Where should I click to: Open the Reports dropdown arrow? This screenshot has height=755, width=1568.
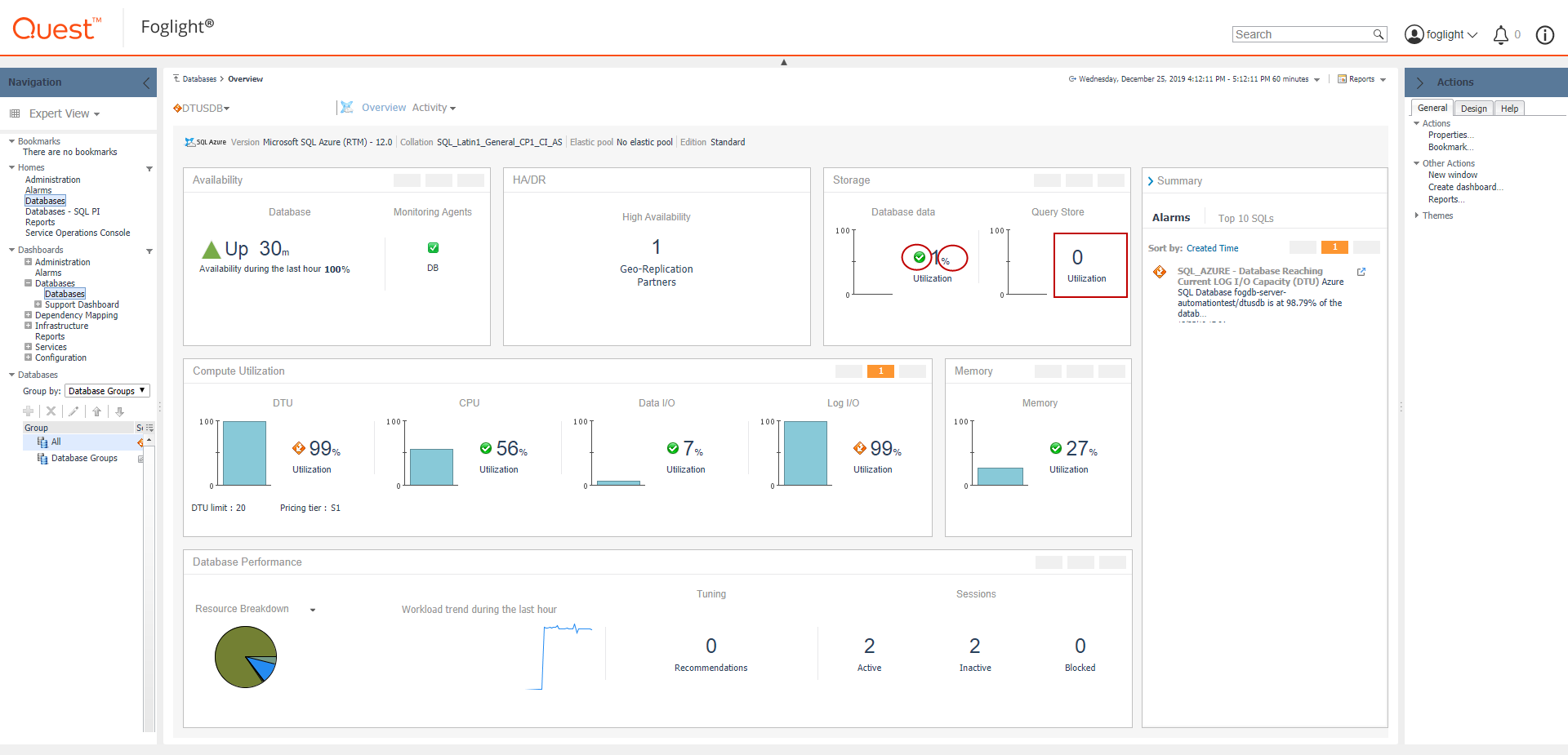[1383, 80]
